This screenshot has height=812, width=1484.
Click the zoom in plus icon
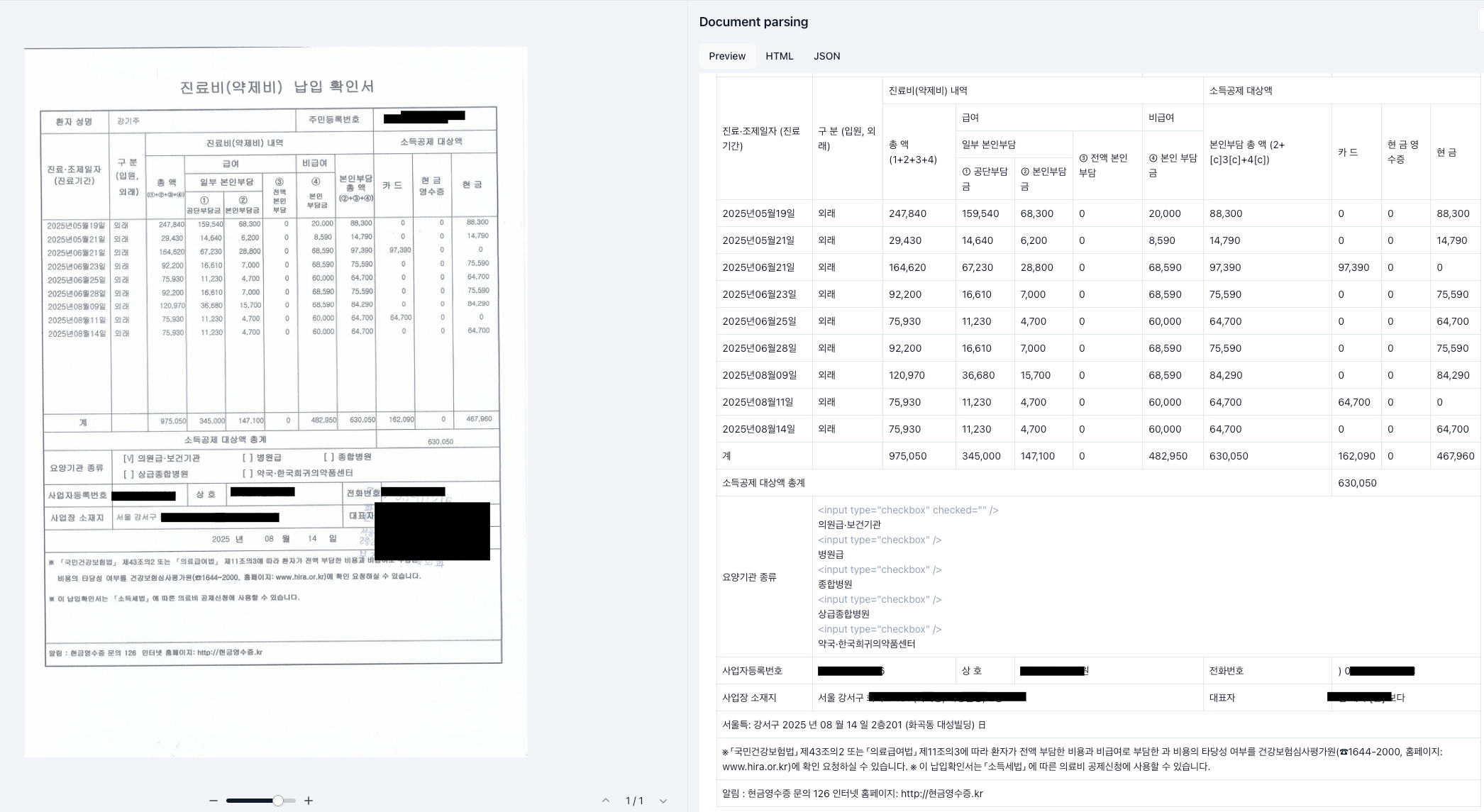pos(309,801)
